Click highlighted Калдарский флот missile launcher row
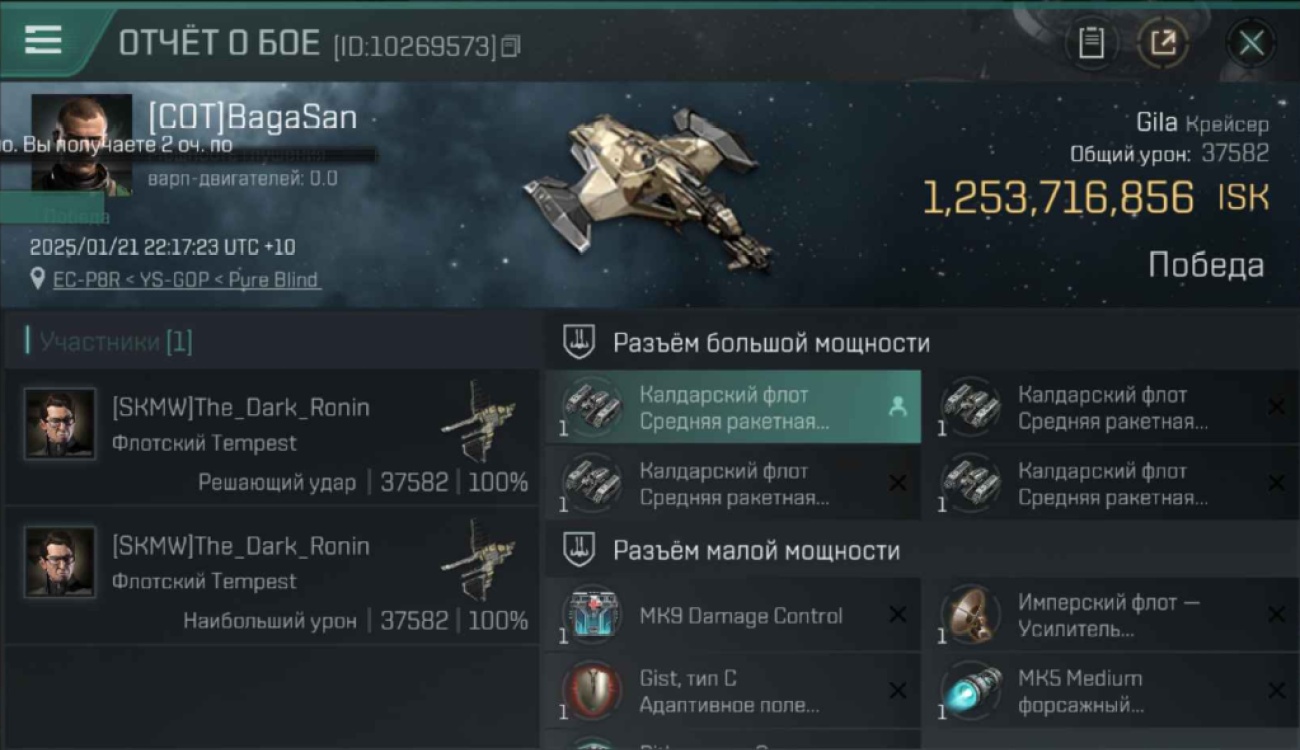The height and width of the screenshot is (750, 1300). pyautogui.click(x=733, y=407)
